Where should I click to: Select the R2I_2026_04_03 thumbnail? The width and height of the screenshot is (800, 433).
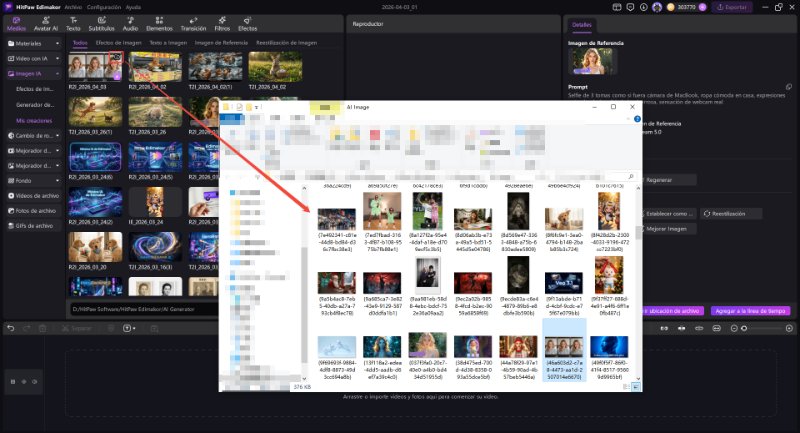(x=96, y=67)
